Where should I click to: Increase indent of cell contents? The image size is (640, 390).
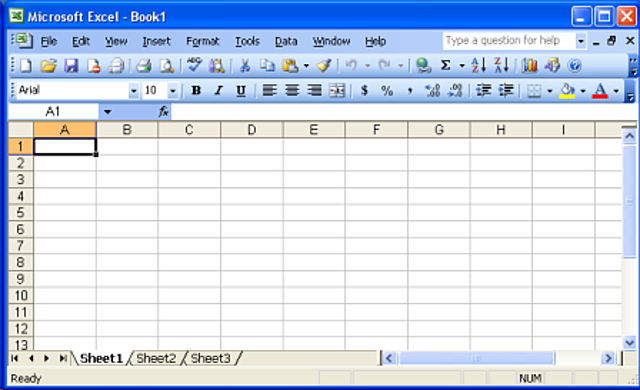pos(506,90)
